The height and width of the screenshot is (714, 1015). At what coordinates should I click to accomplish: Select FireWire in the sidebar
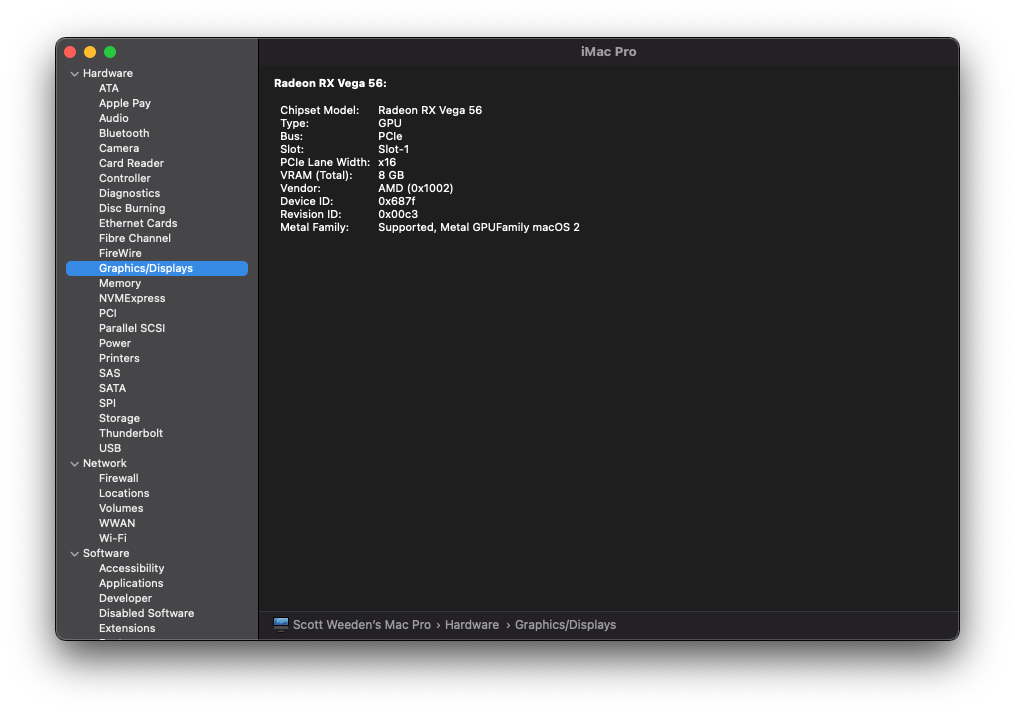[120, 253]
